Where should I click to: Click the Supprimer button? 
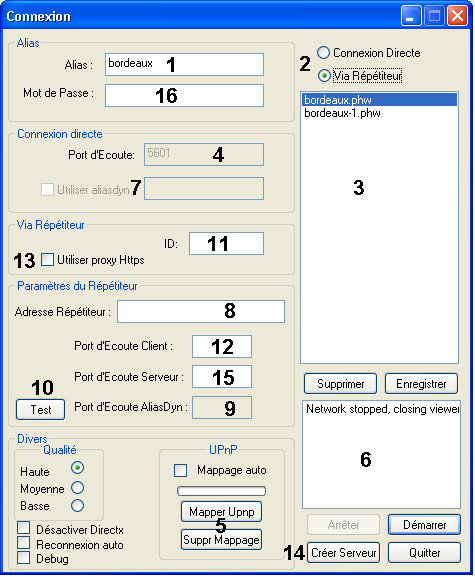point(340,384)
